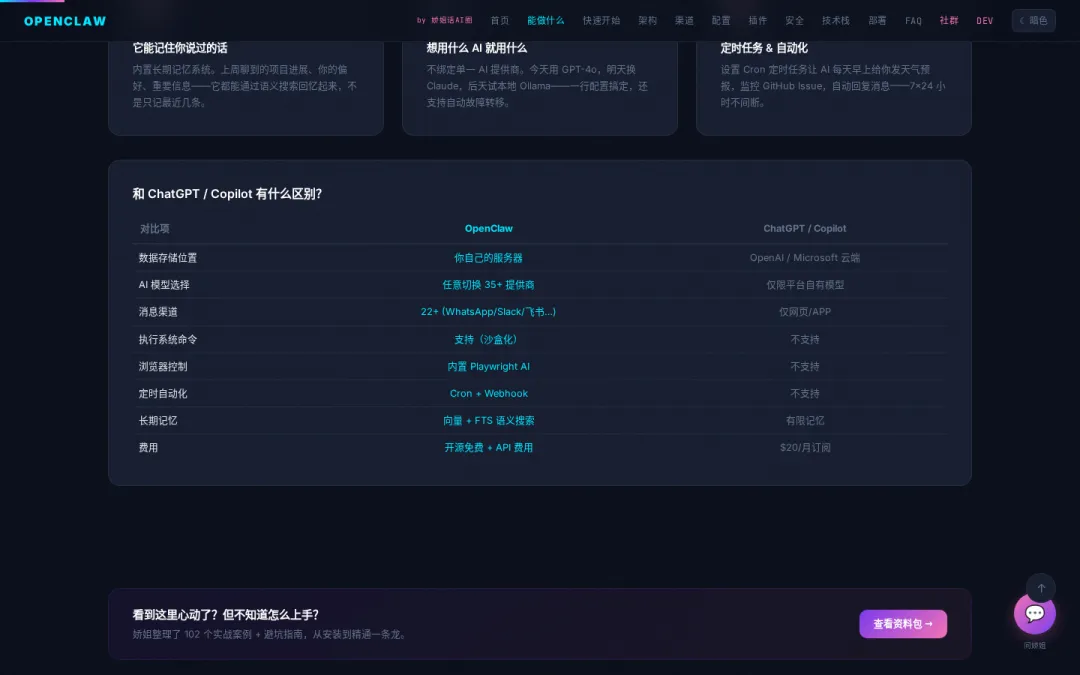The image size is (1080, 675).
Task: Select the 能做什么 nav item
Action: [x=546, y=21]
